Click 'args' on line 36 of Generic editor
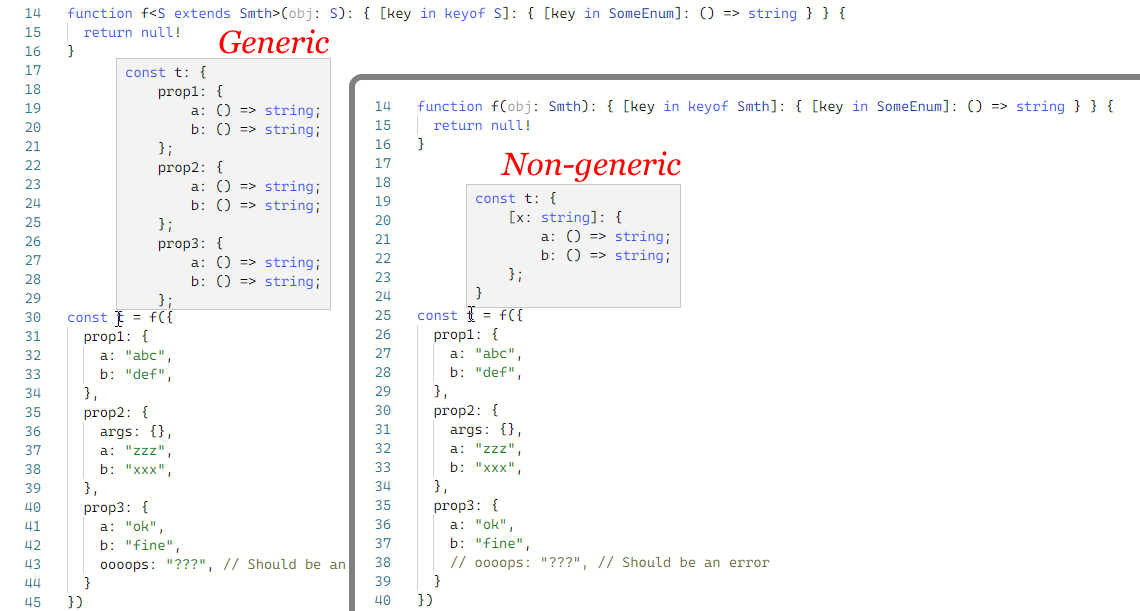 click(116, 431)
